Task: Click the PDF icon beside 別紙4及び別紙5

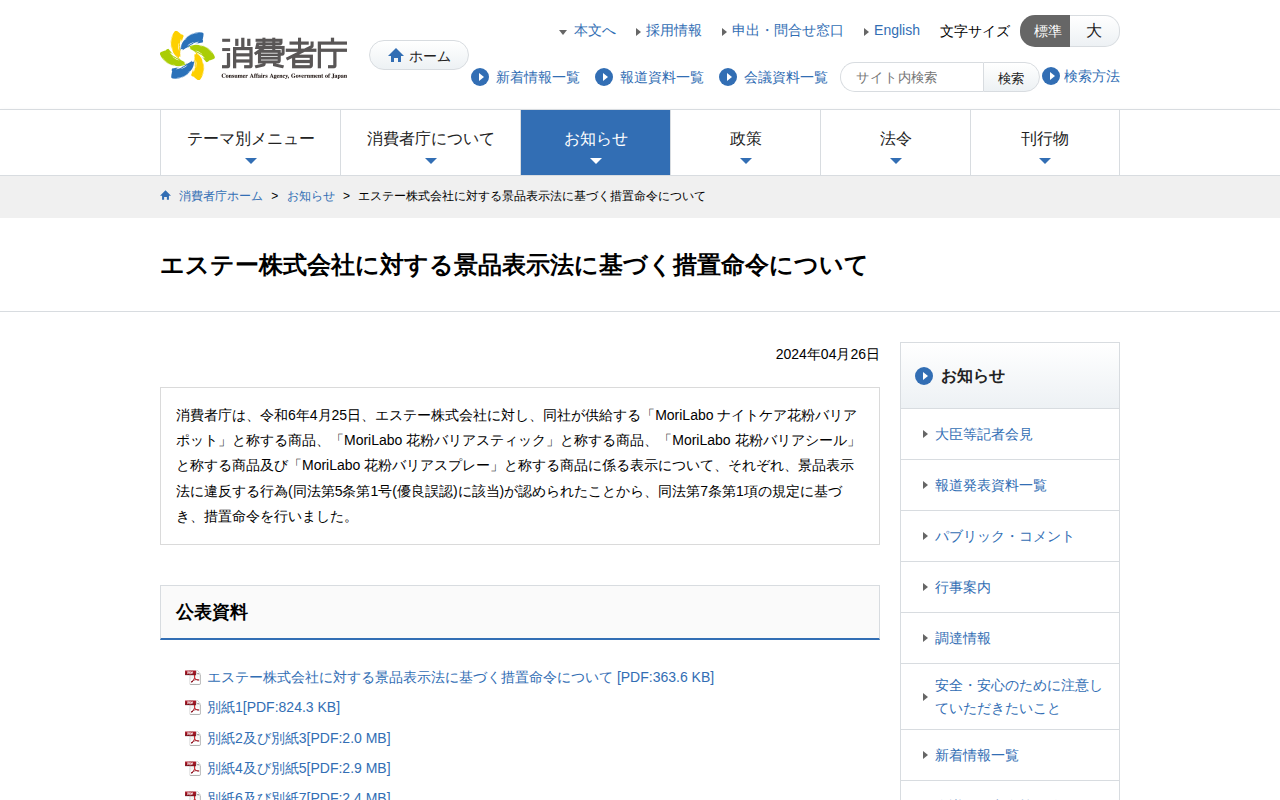Action: (x=193, y=769)
